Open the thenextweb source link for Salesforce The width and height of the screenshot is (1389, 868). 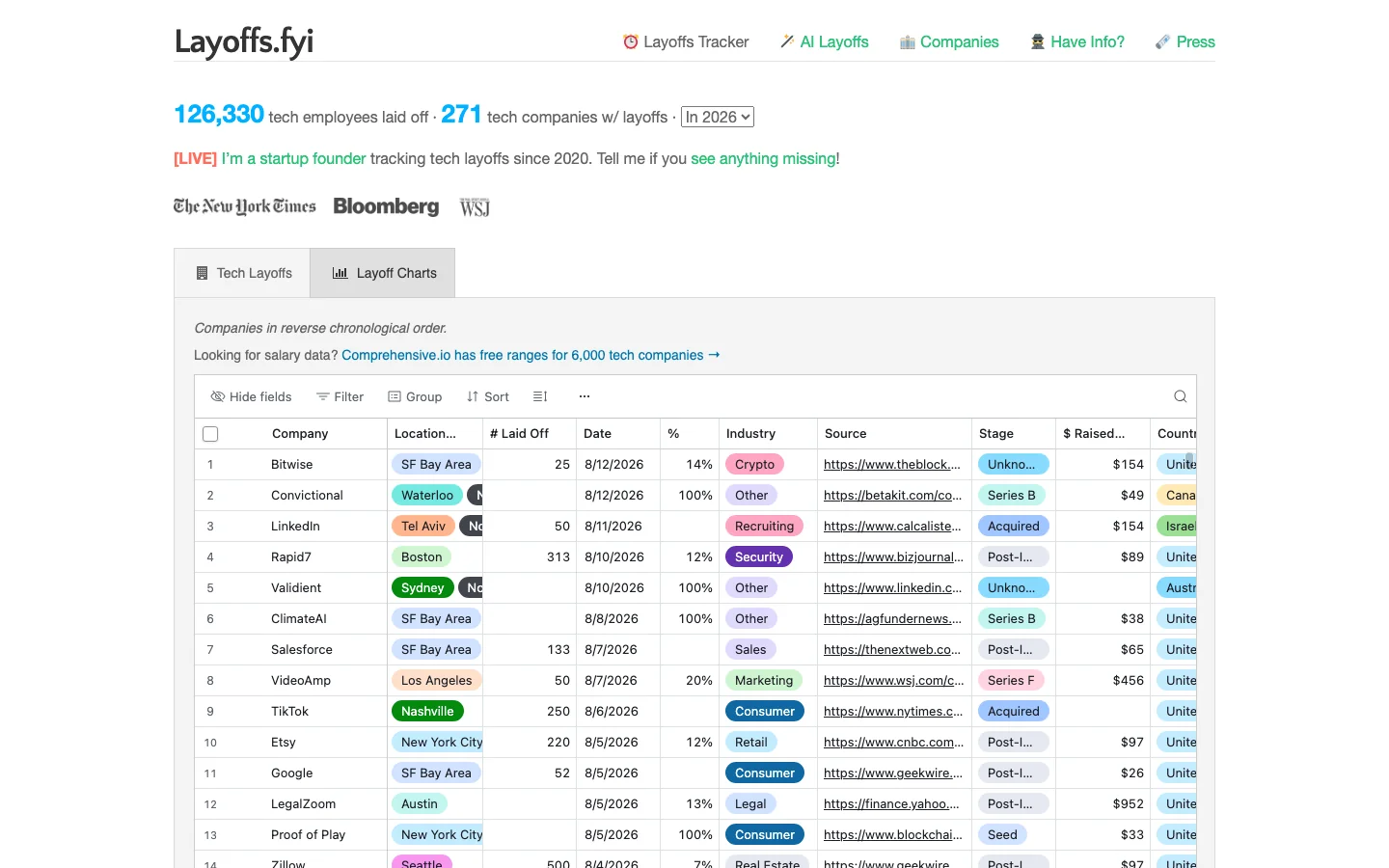[x=892, y=649]
